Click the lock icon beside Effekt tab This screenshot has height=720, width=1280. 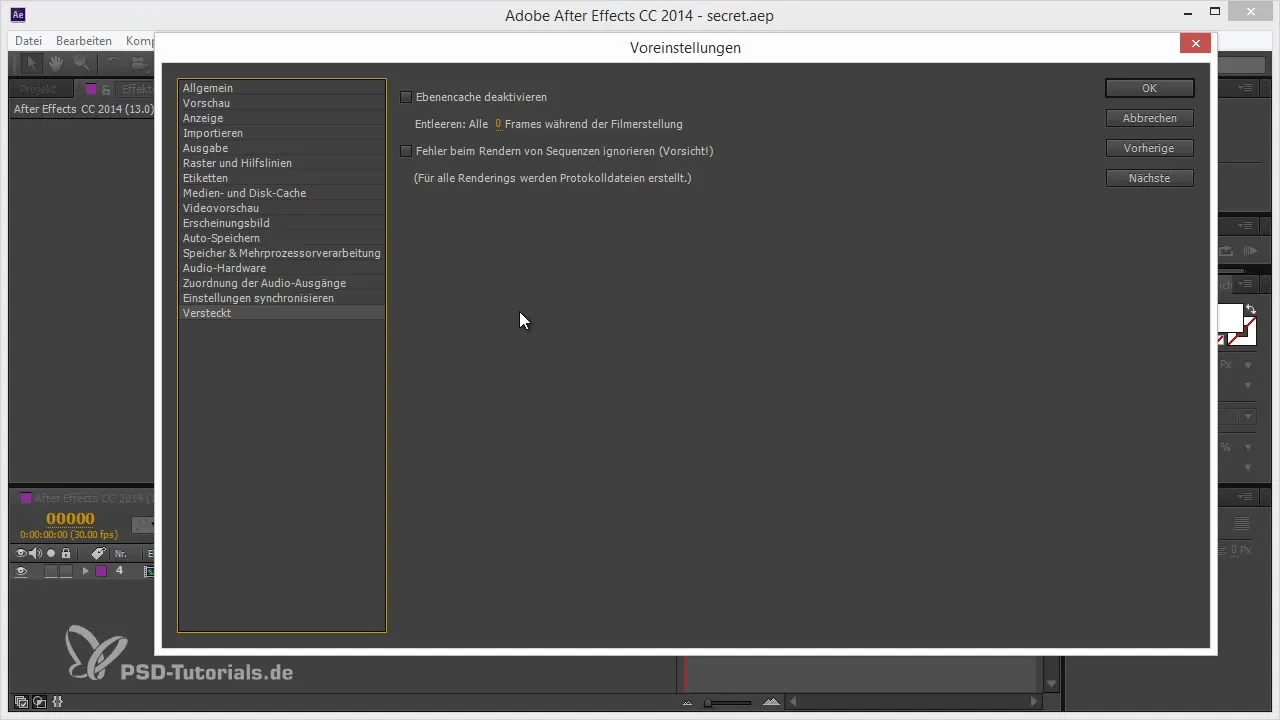coord(106,89)
